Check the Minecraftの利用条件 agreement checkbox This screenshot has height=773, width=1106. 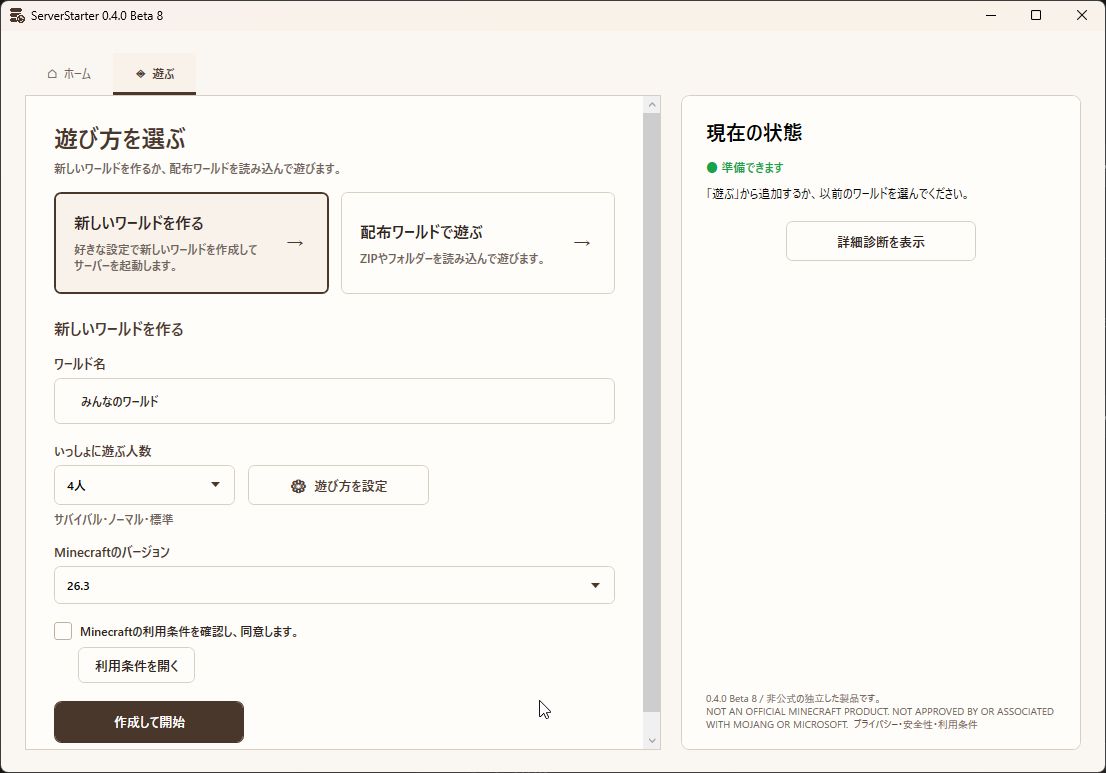point(63,631)
